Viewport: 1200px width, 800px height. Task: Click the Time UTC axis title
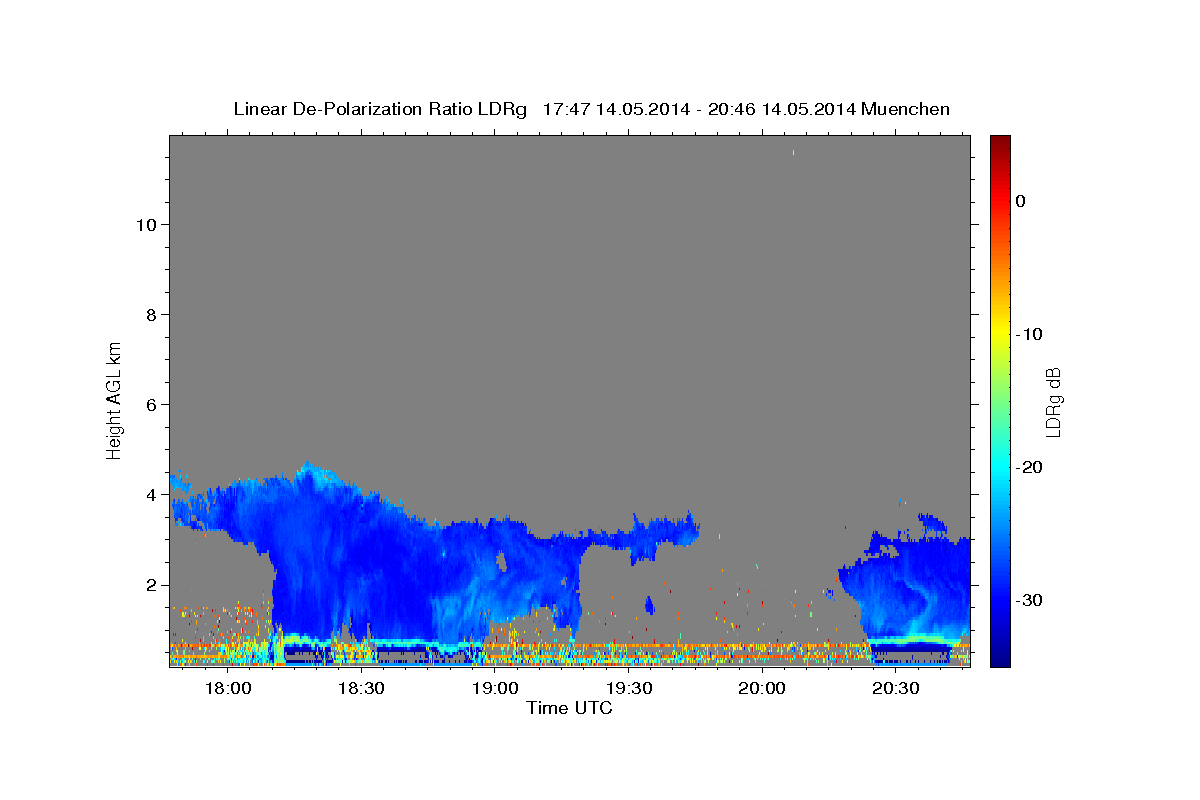569,708
